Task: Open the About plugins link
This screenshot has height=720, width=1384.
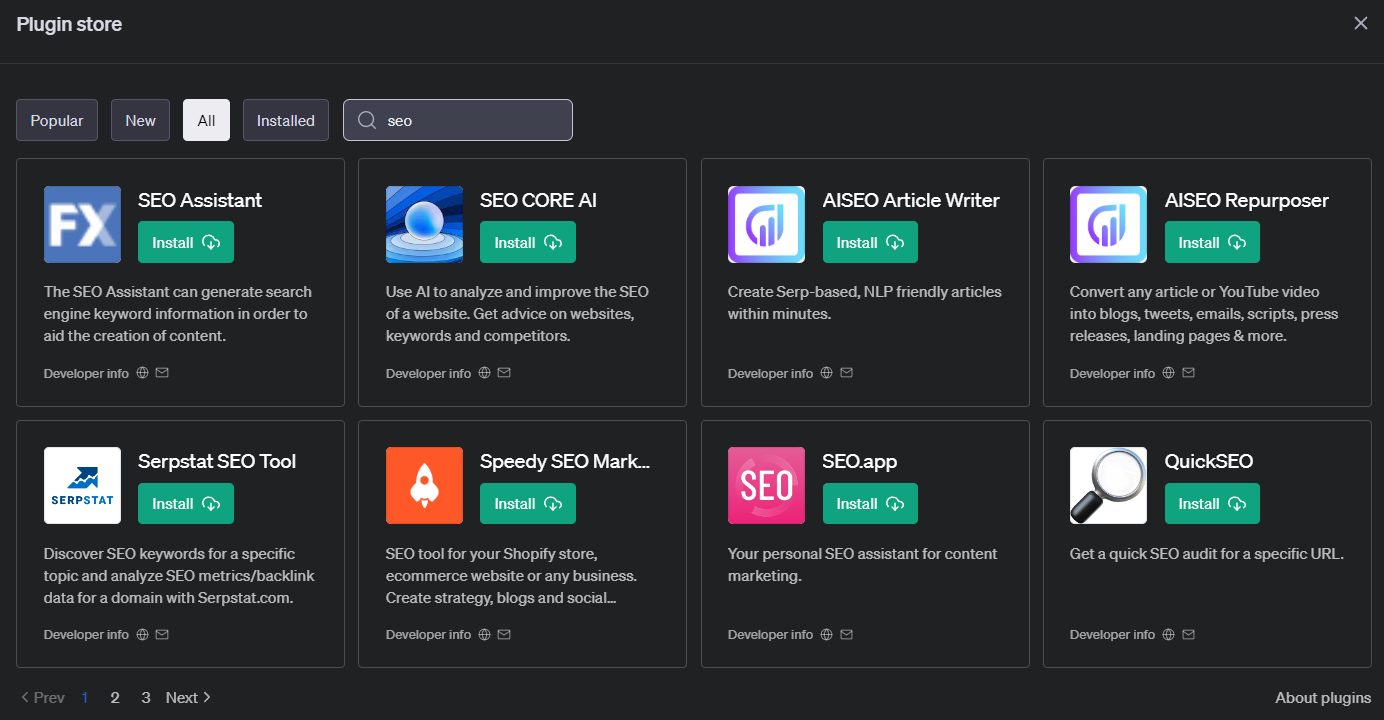Action: tap(1323, 697)
